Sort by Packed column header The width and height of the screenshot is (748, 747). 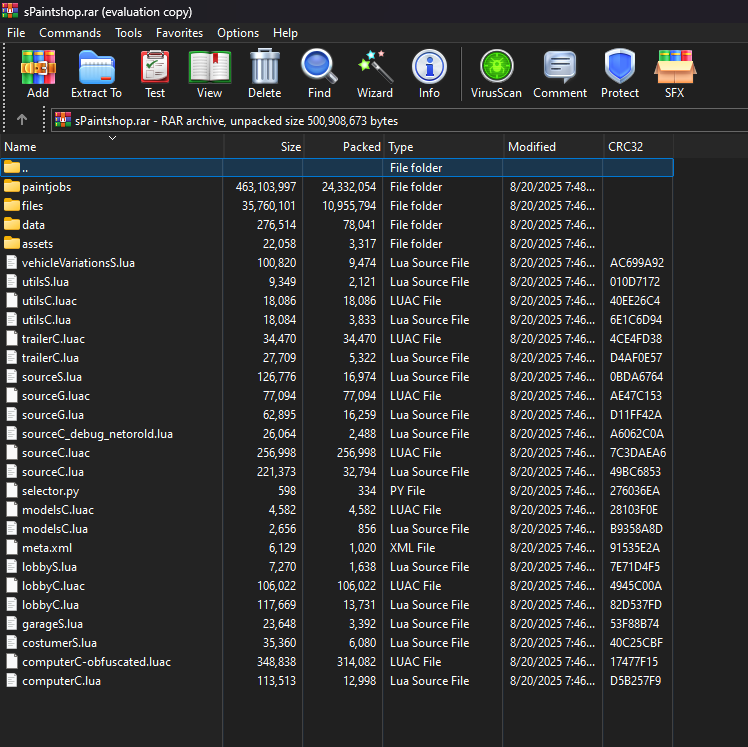click(343, 147)
